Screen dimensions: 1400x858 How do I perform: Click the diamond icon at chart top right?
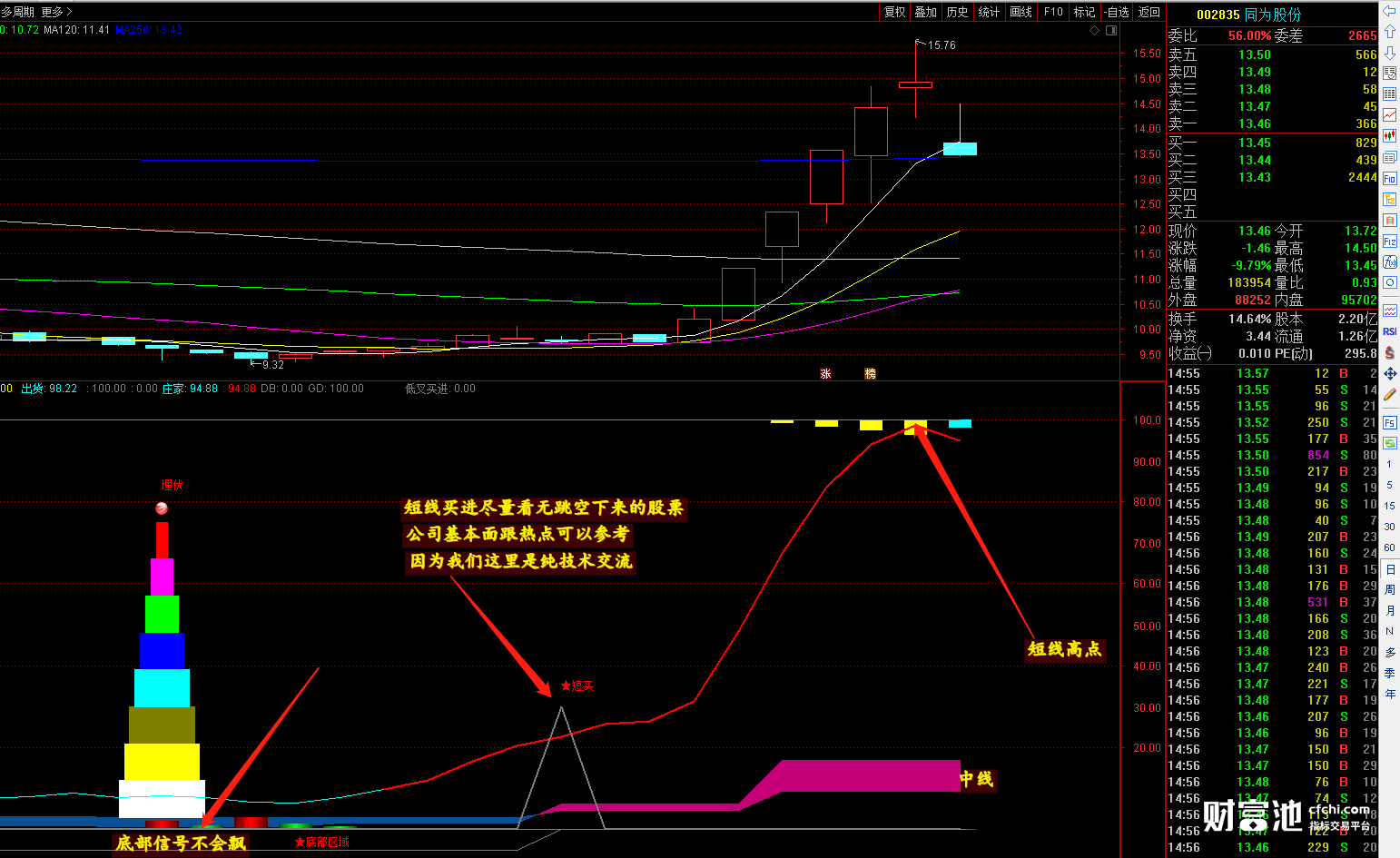coord(1094,30)
